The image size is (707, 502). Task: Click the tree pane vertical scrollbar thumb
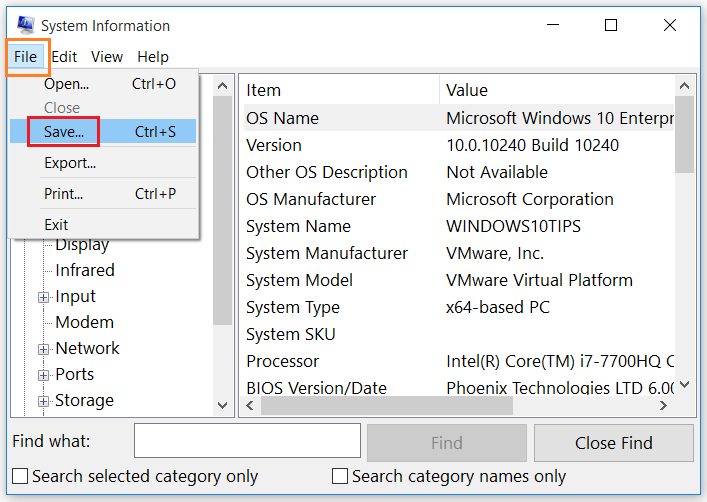click(222, 210)
